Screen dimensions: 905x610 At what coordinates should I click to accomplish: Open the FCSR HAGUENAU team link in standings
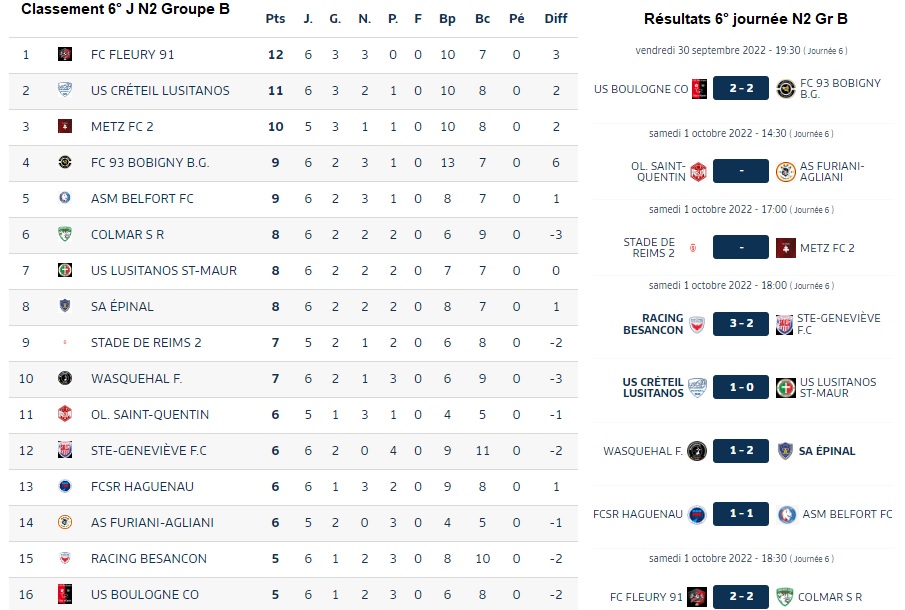click(x=142, y=486)
